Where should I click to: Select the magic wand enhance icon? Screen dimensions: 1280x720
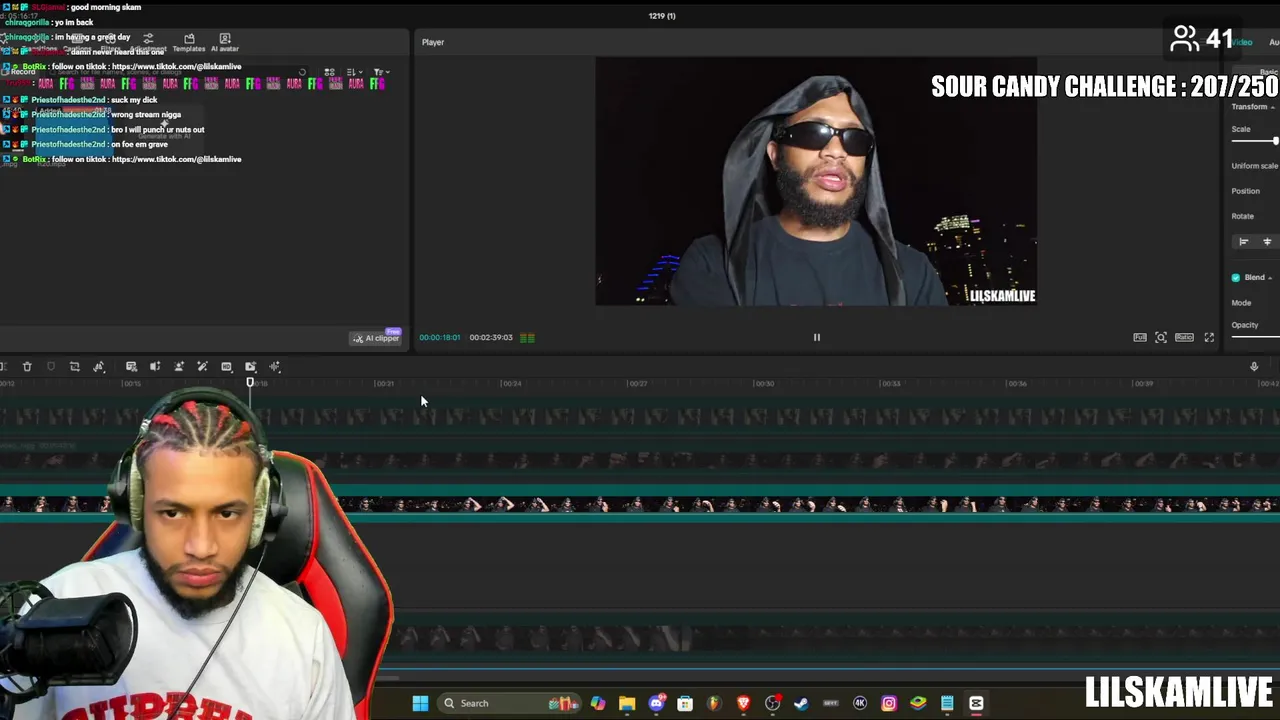[202, 367]
